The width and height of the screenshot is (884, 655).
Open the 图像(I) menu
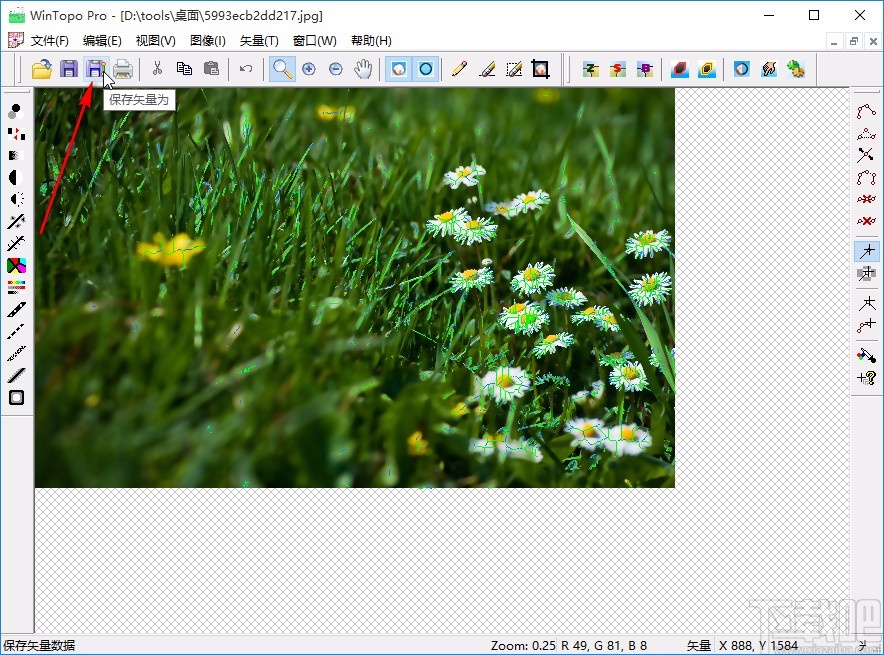(208, 41)
